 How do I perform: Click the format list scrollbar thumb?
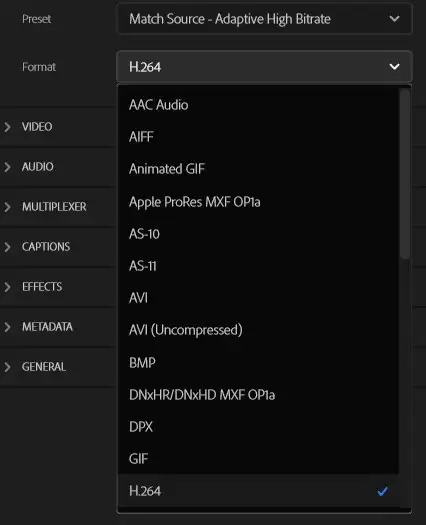click(405, 173)
